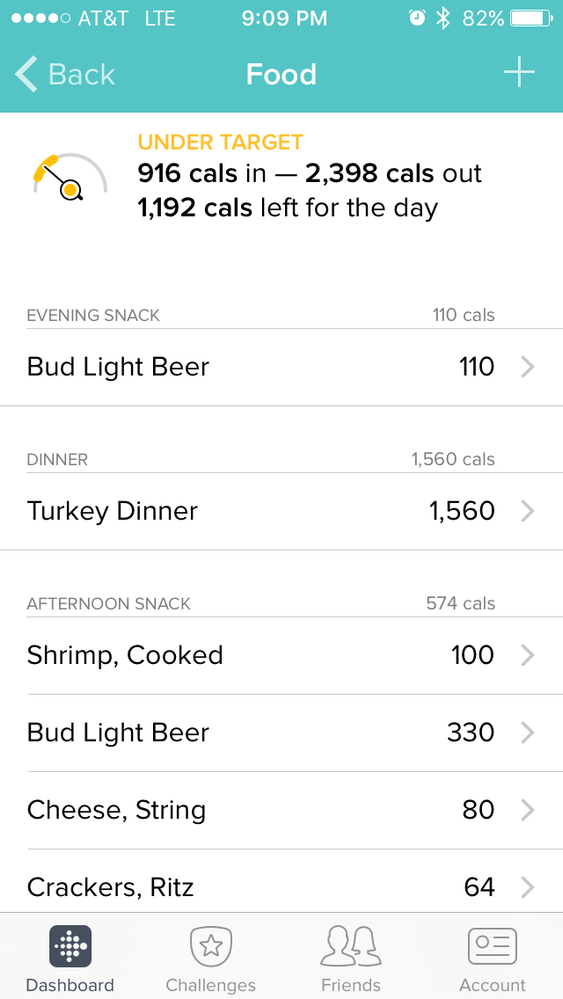The height and width of the screenshot is (999, 563).
Task: Open the Account card icon
Action: tap(492, 946)
